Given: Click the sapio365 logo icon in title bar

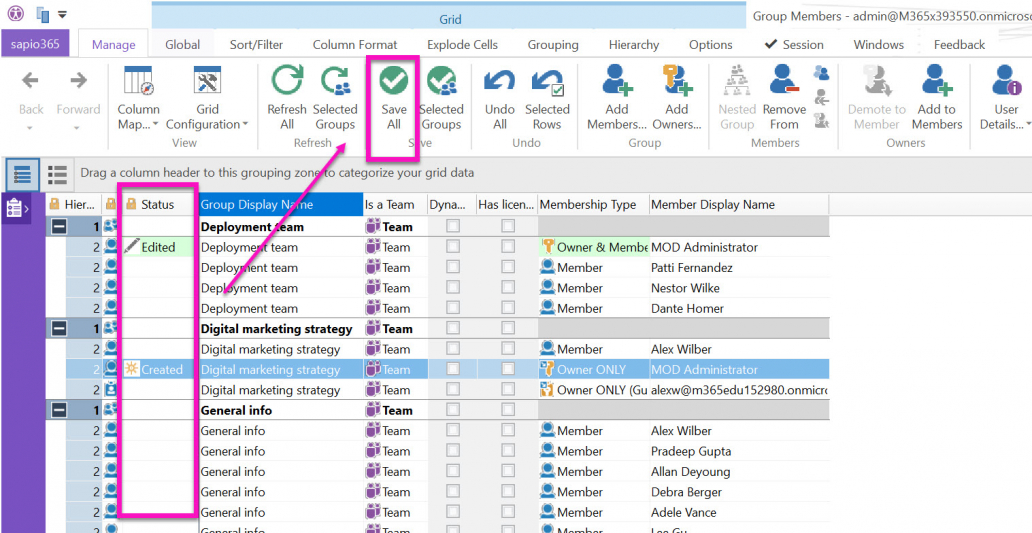Looking at the screenshot, I should click(14, 13).
